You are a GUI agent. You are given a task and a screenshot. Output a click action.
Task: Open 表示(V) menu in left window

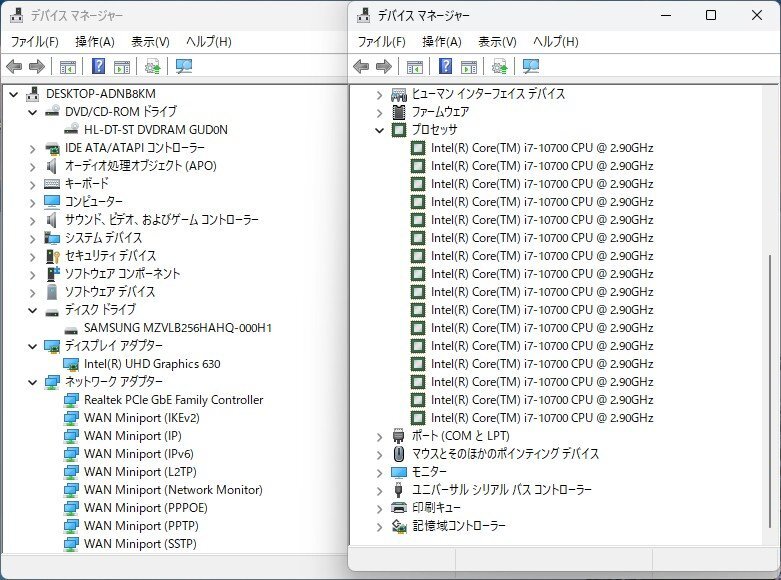pos(150,42)
